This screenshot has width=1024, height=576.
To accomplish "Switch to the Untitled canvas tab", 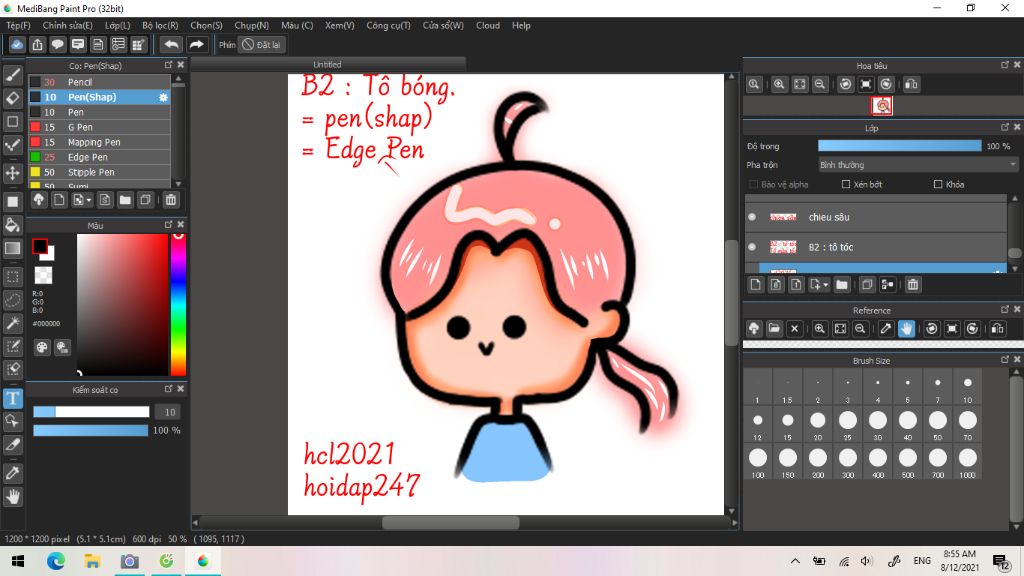I will pos(327,64).
